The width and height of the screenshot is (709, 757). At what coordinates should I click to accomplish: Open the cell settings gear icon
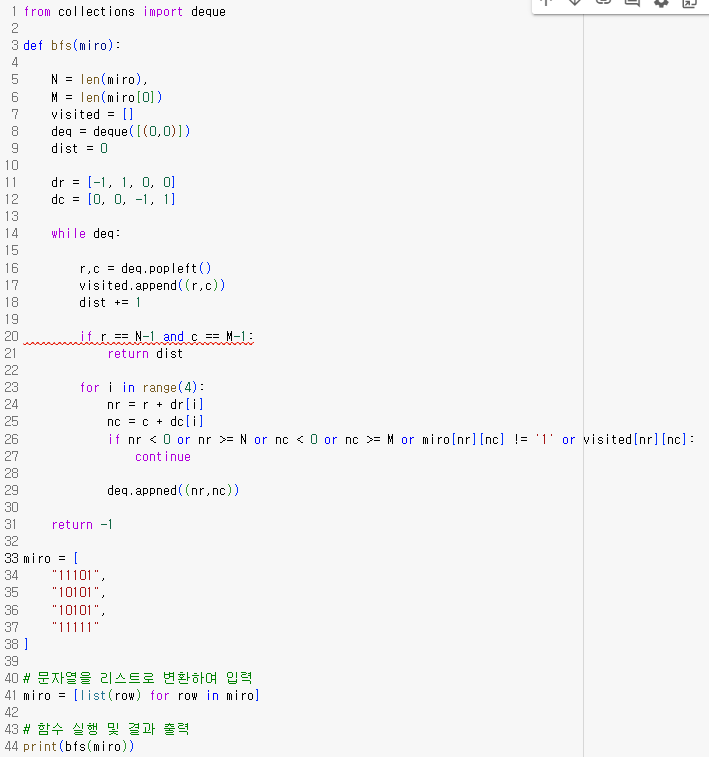click(661, 3)
